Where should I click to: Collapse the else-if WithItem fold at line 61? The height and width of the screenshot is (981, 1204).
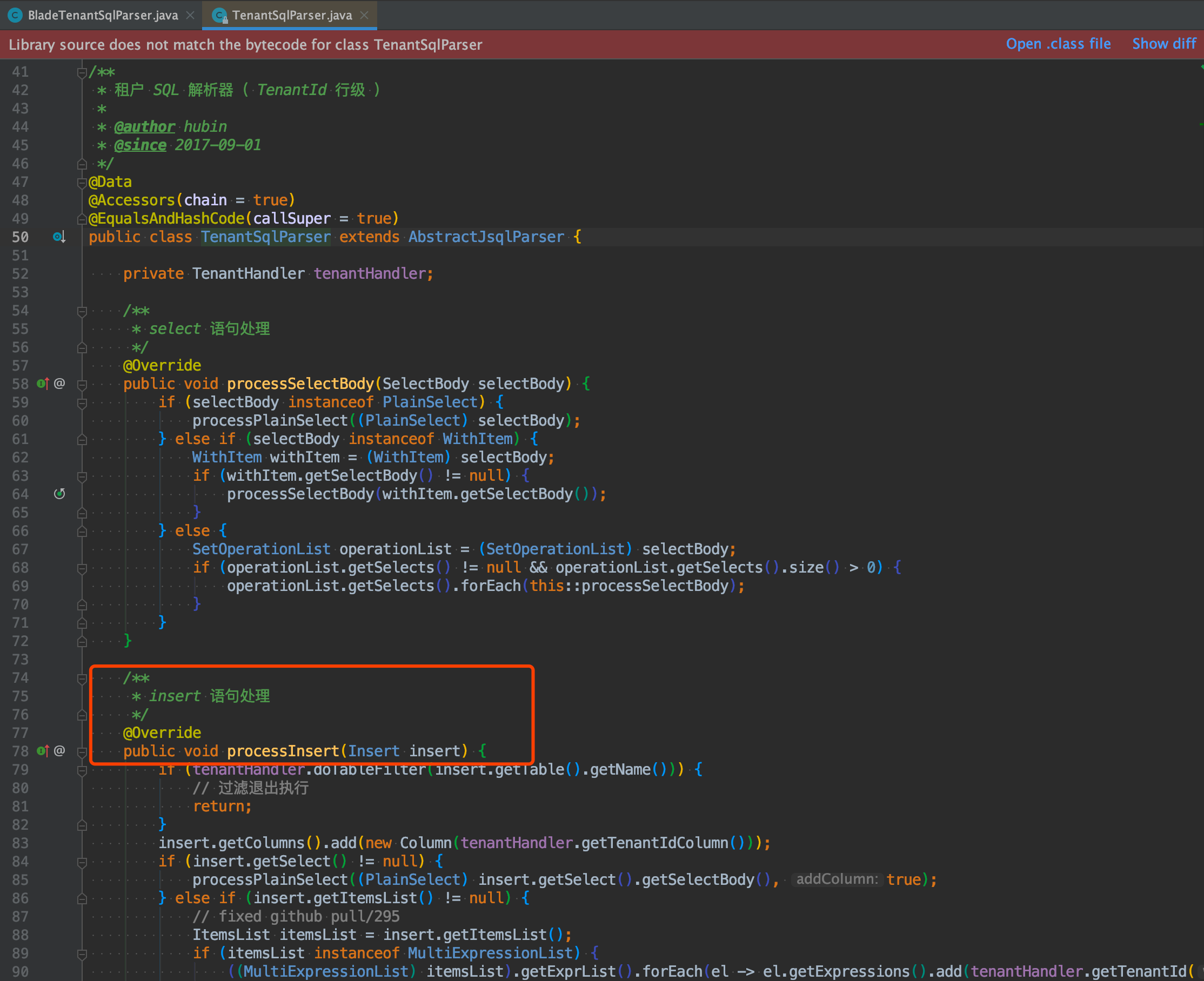tap(82, 439)
